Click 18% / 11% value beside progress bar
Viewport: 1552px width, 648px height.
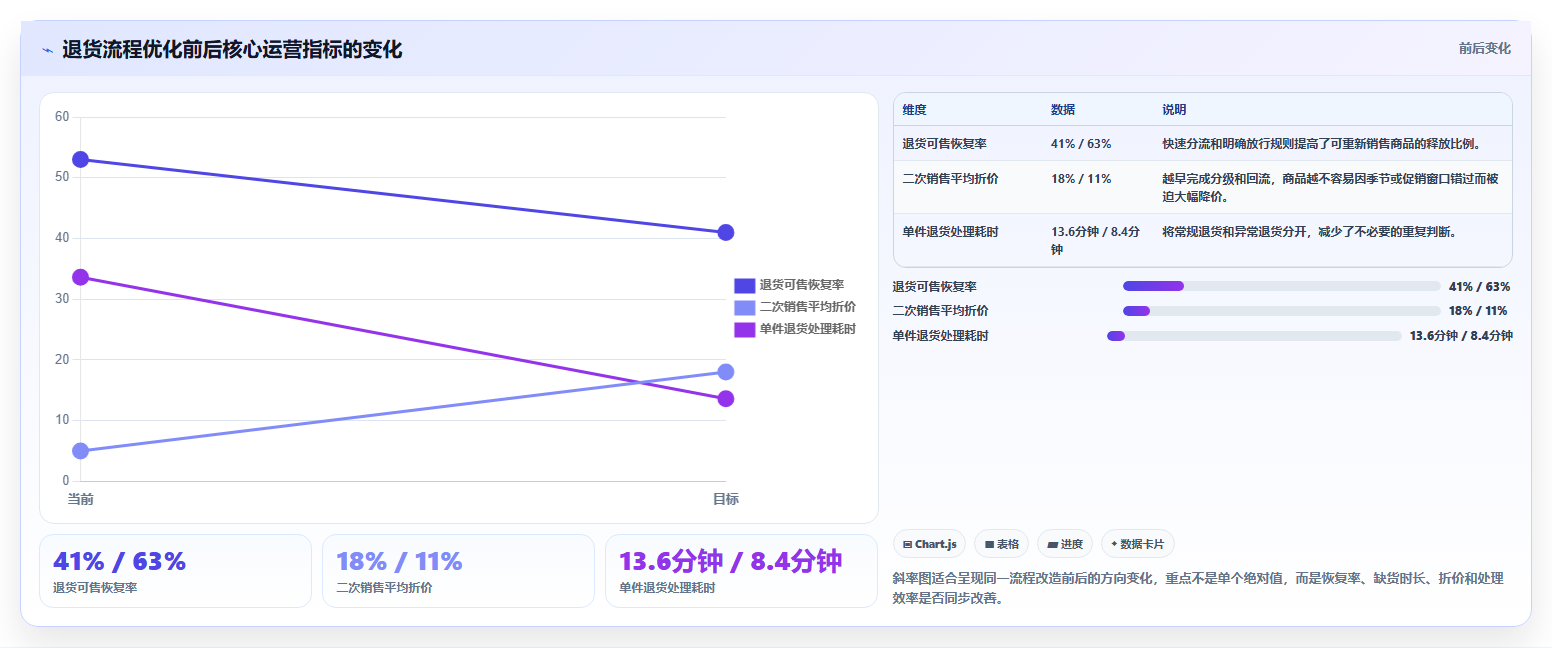(1477, 311)
